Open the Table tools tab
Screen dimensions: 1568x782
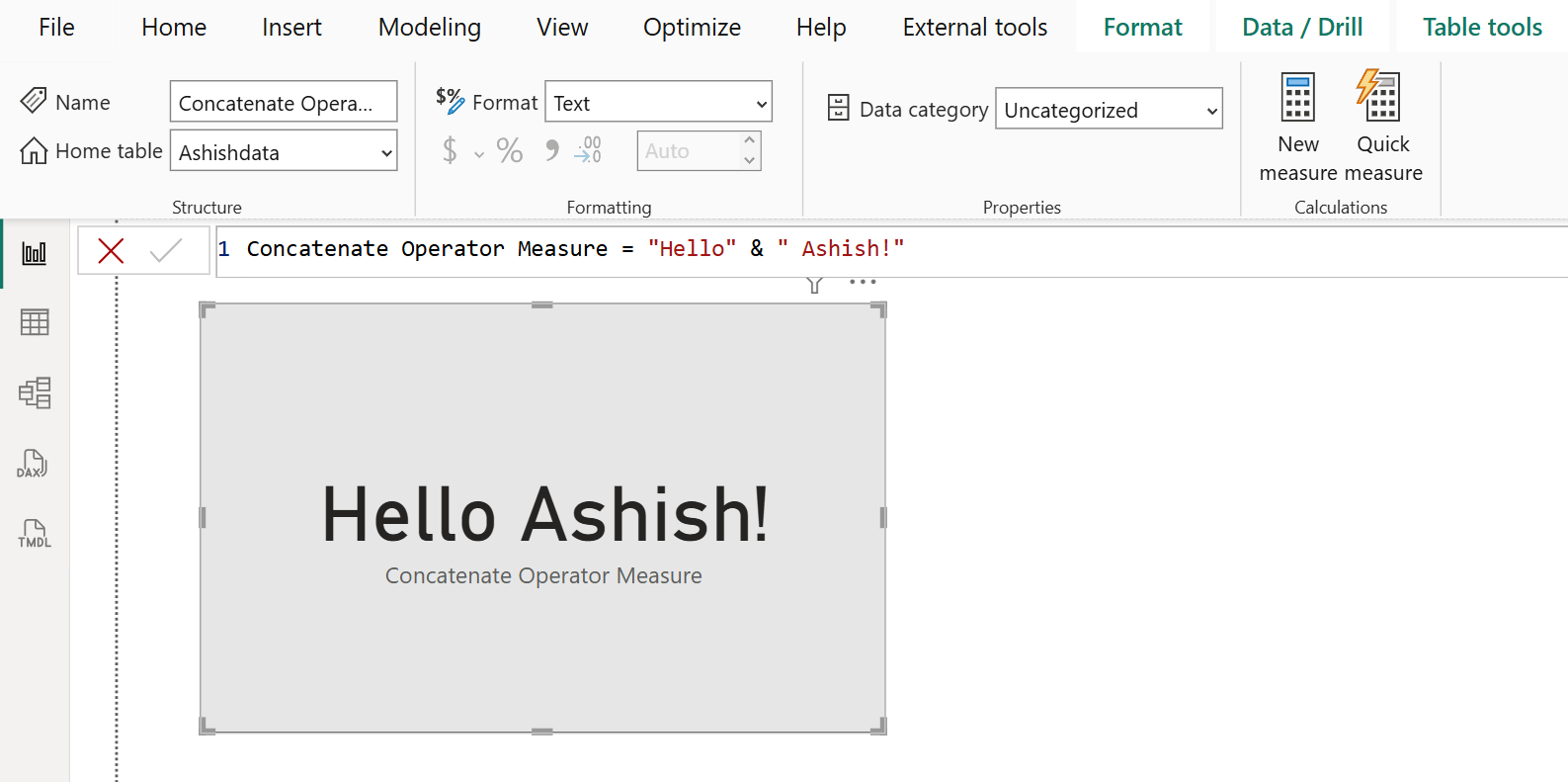pos(1481,28)
